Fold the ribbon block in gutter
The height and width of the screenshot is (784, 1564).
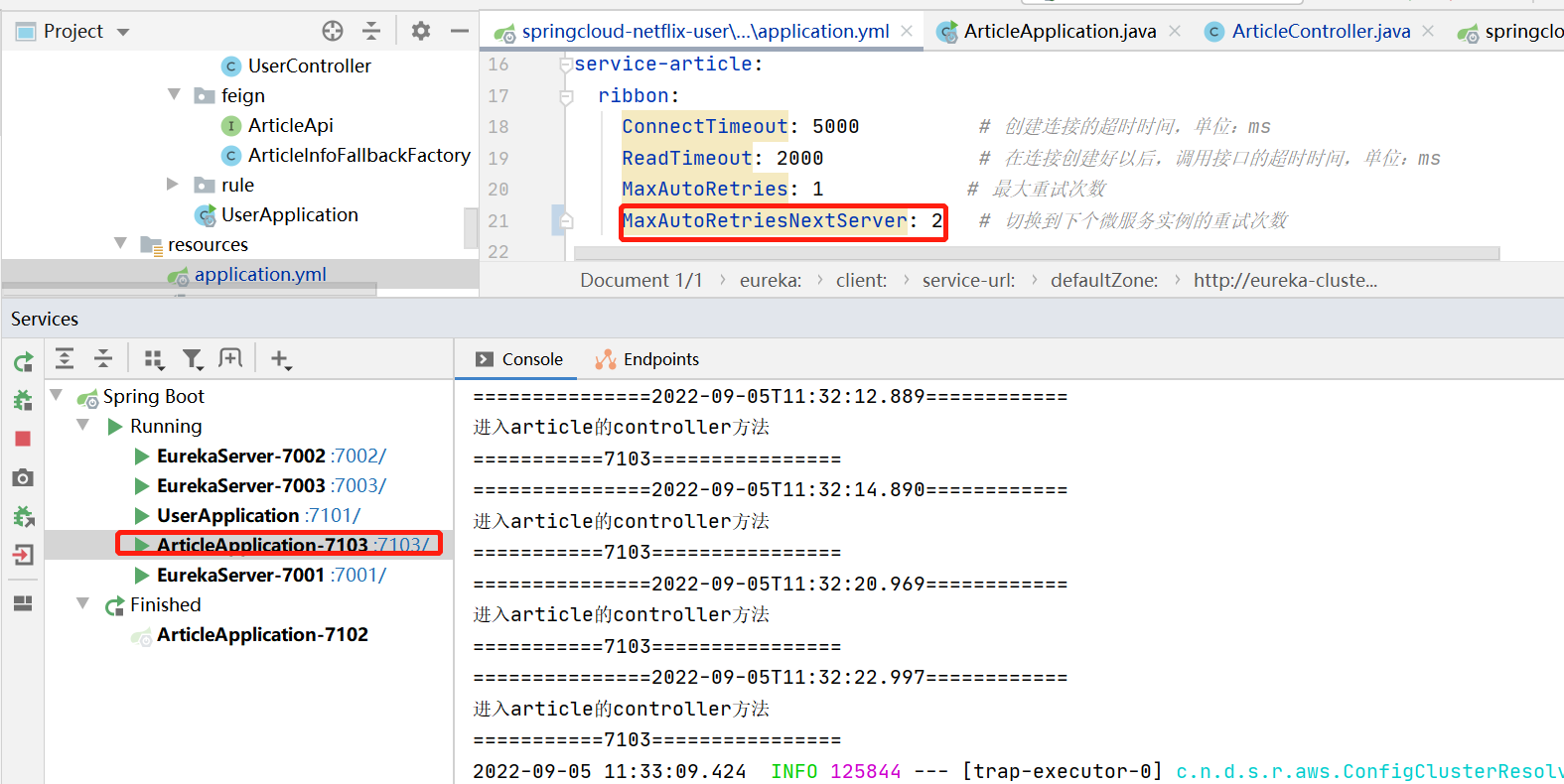[566, 96]
